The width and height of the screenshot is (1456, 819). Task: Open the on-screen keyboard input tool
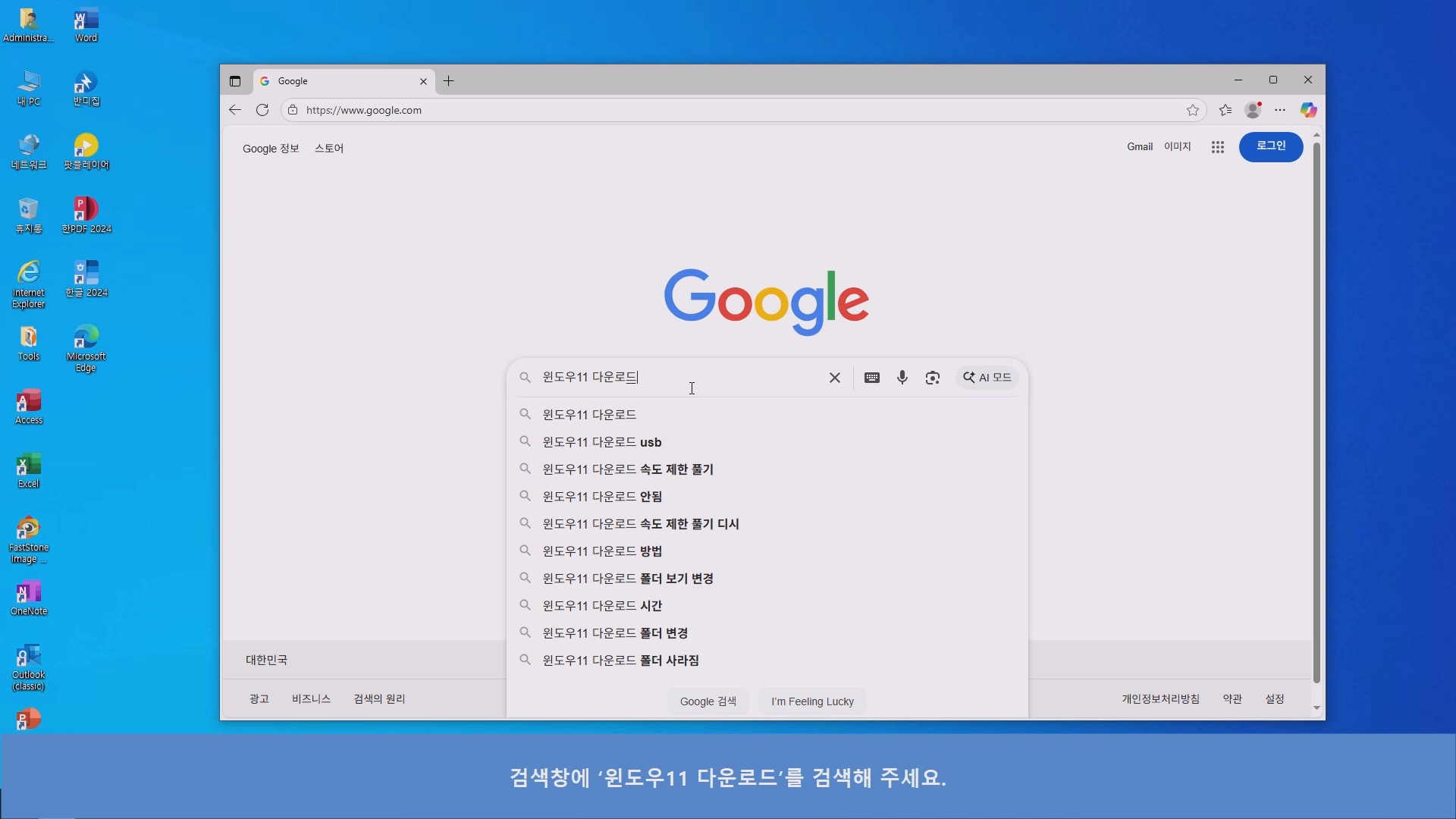(871, 378)
